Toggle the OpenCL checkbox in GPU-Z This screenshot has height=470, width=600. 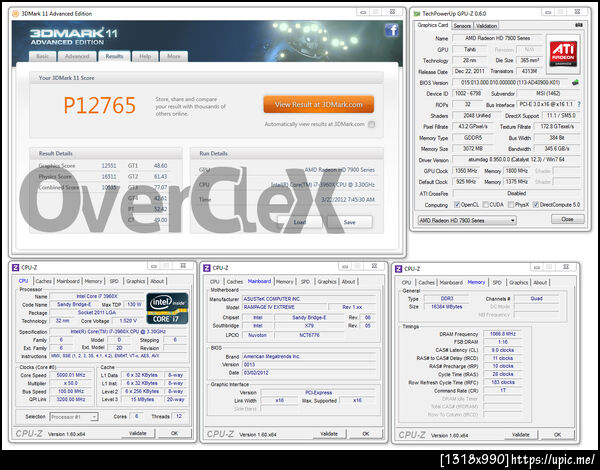pyautogui.click(x=457, y=205)
